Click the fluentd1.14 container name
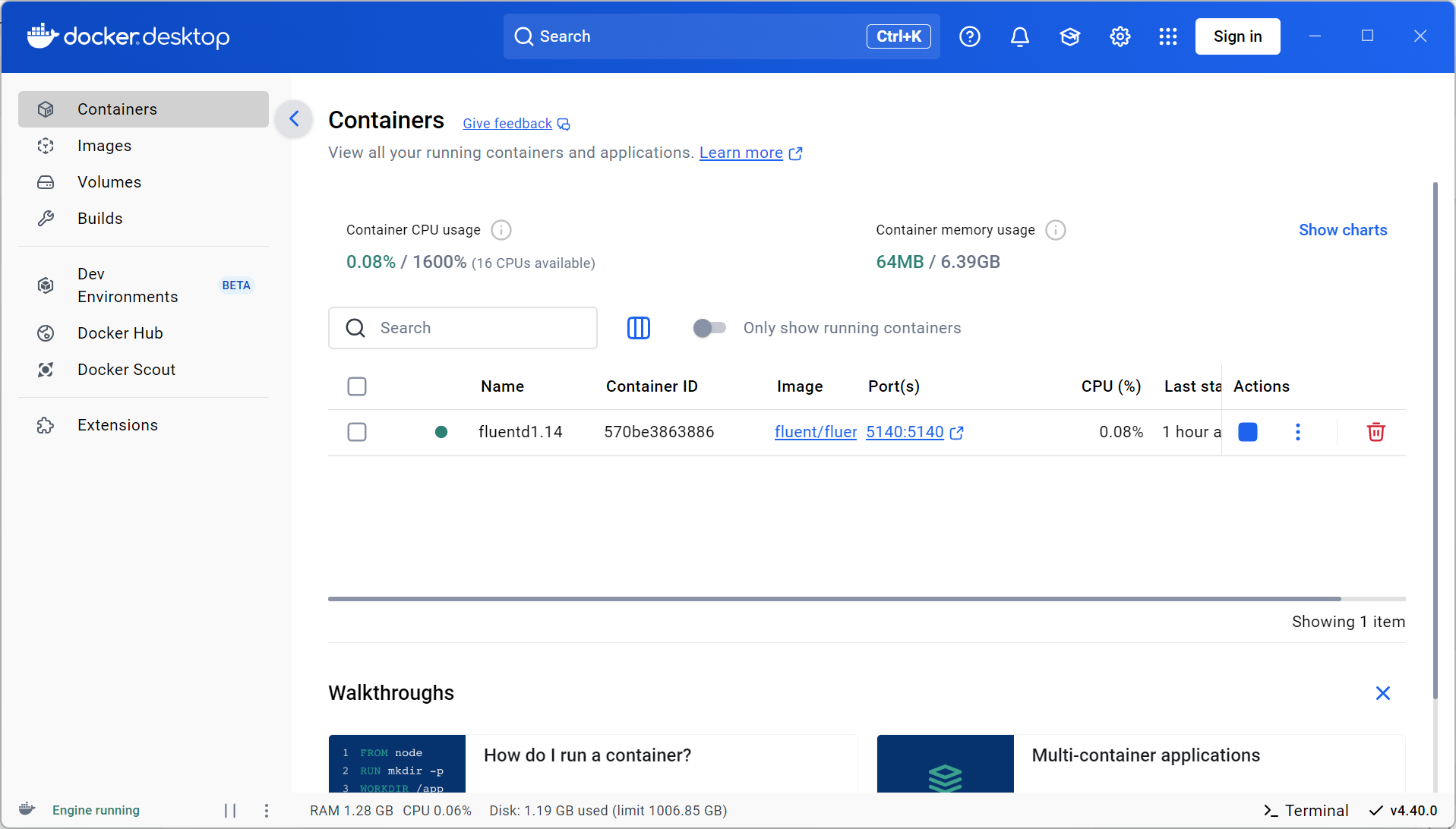1456x829 pixels. point(520,432)
